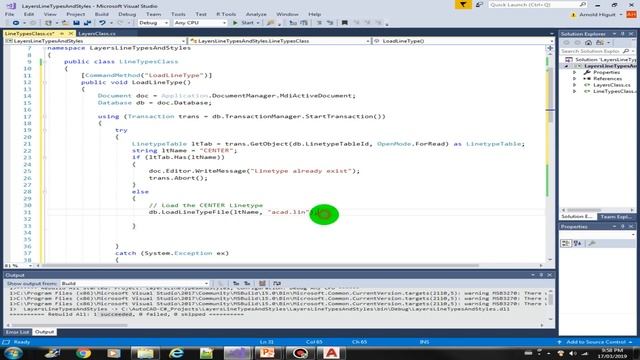640x360 pixels.
Task: Click the Save All icon
Action: pyautogui.click(x=87, y=23)
